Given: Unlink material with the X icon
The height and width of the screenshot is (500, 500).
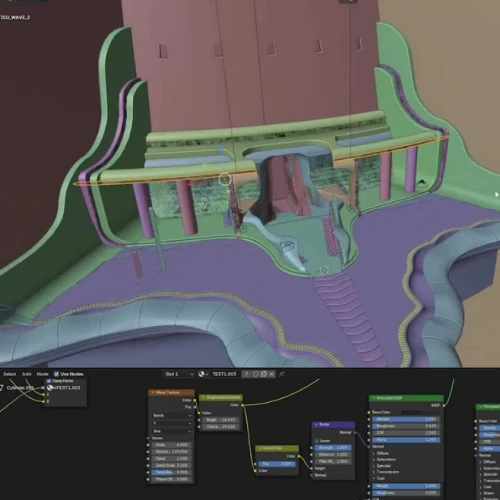Looking at the screenshot, I should point(272,374).
